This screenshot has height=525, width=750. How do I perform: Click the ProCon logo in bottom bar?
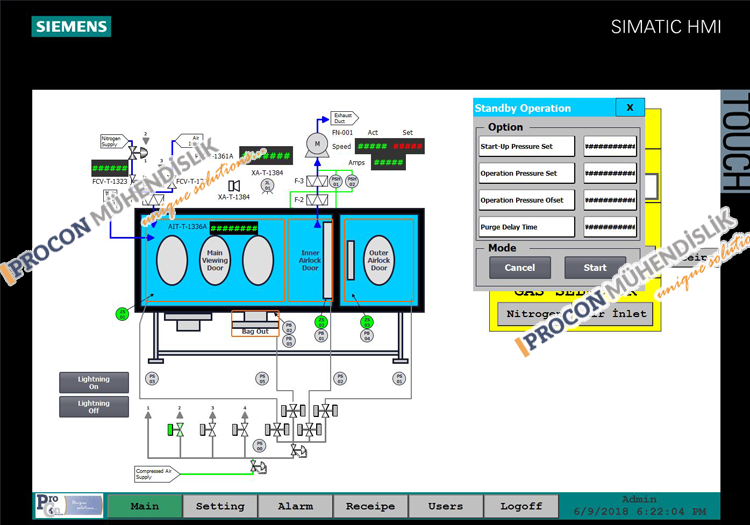pyautogui.click(x=69, y=505)
